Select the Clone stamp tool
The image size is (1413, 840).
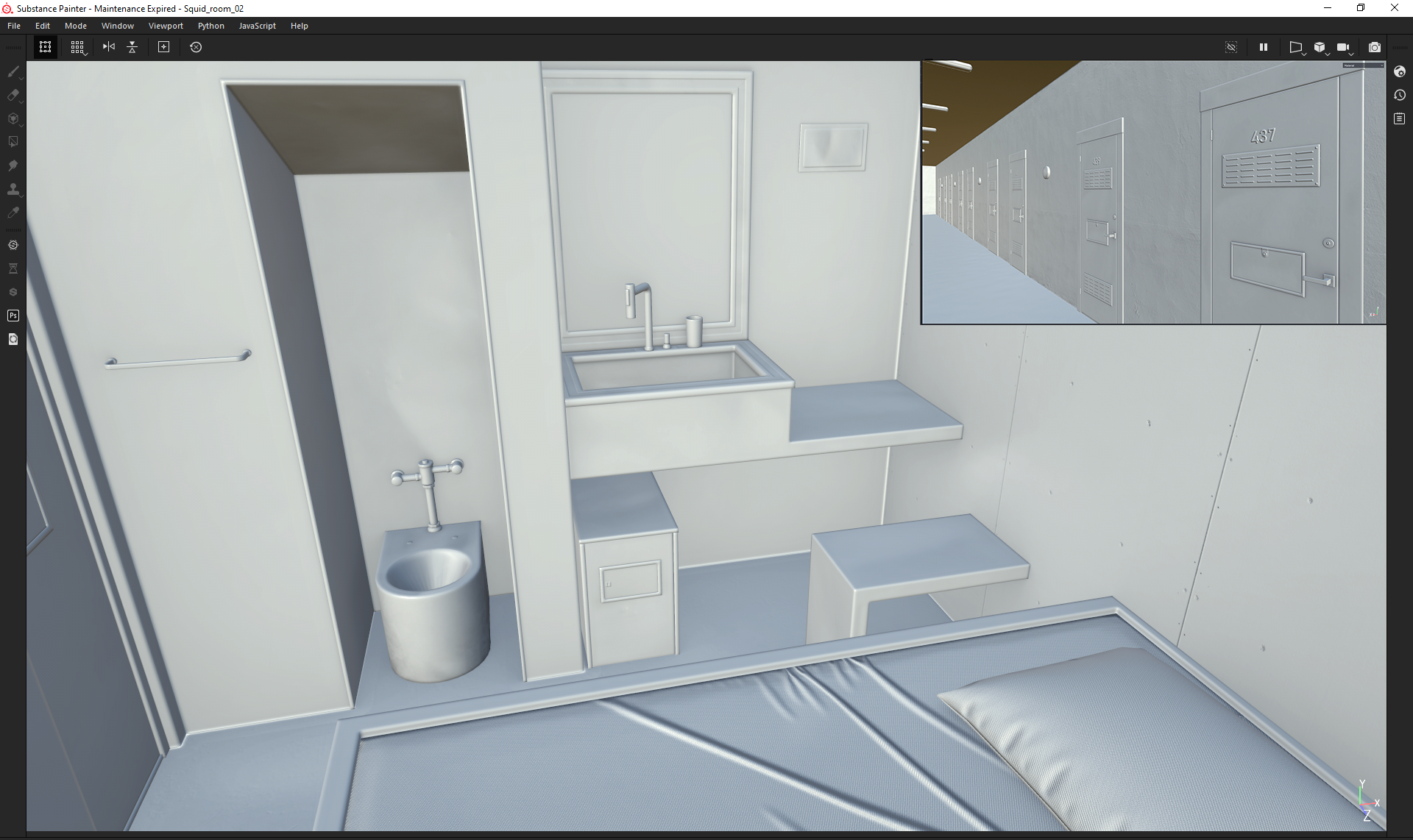point(13,189)
